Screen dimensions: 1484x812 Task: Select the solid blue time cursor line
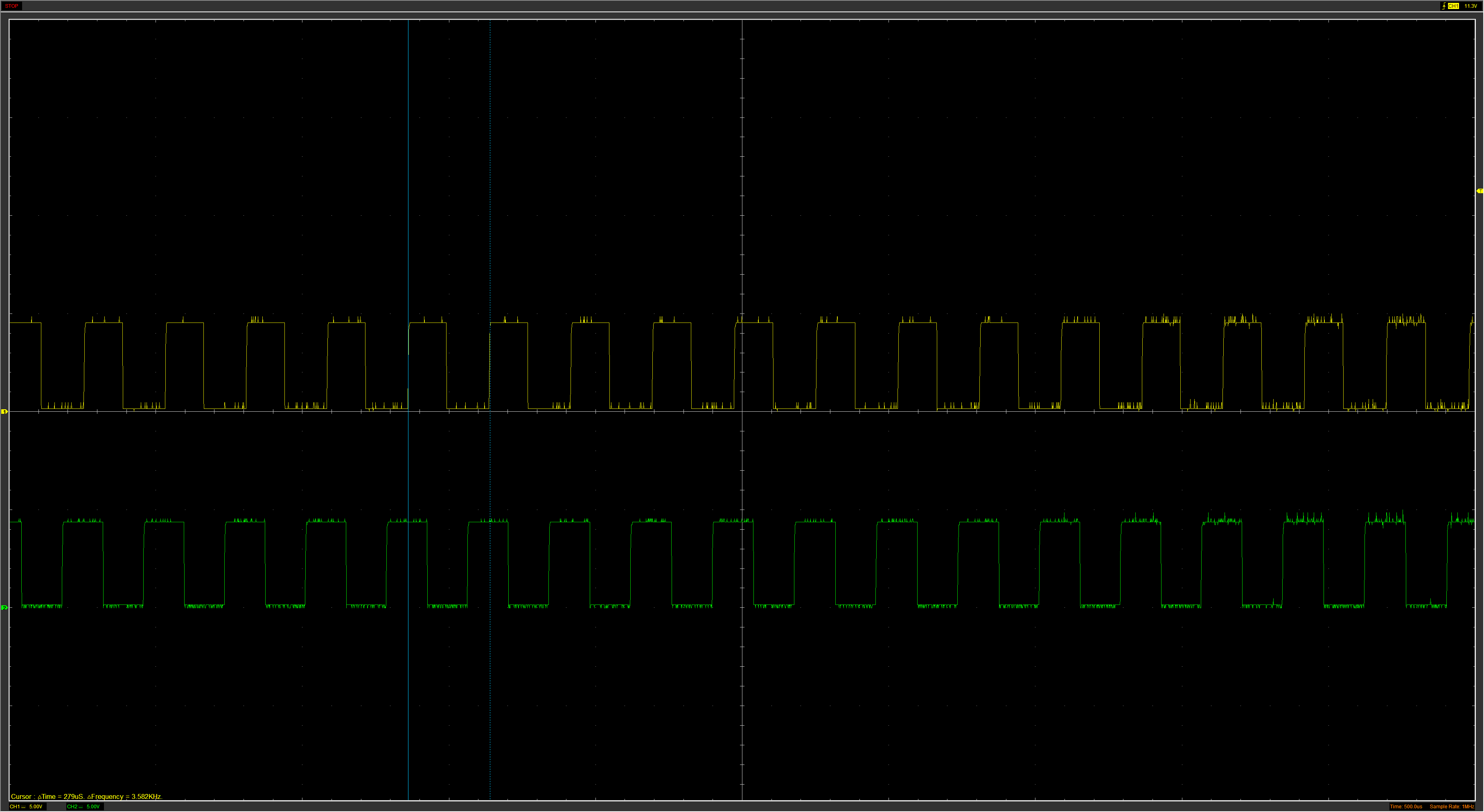(x=408, y=173)
